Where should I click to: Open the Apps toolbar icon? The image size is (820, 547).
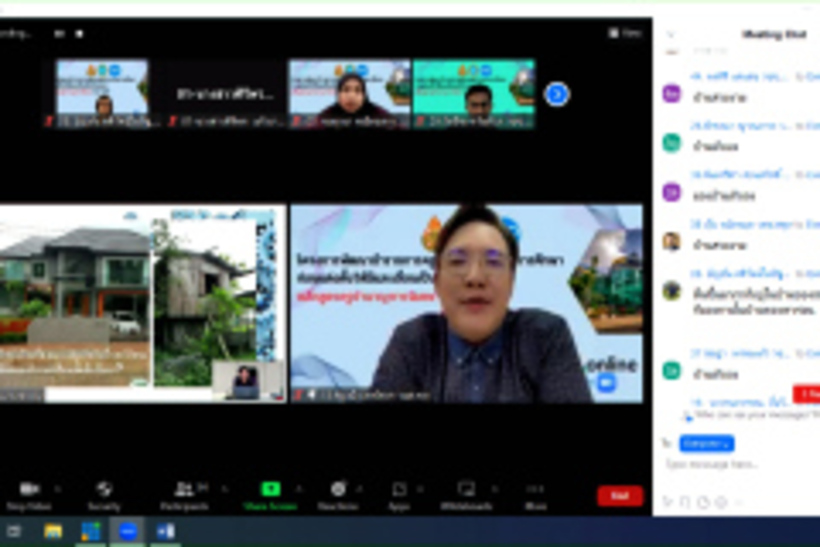[399, 489]
